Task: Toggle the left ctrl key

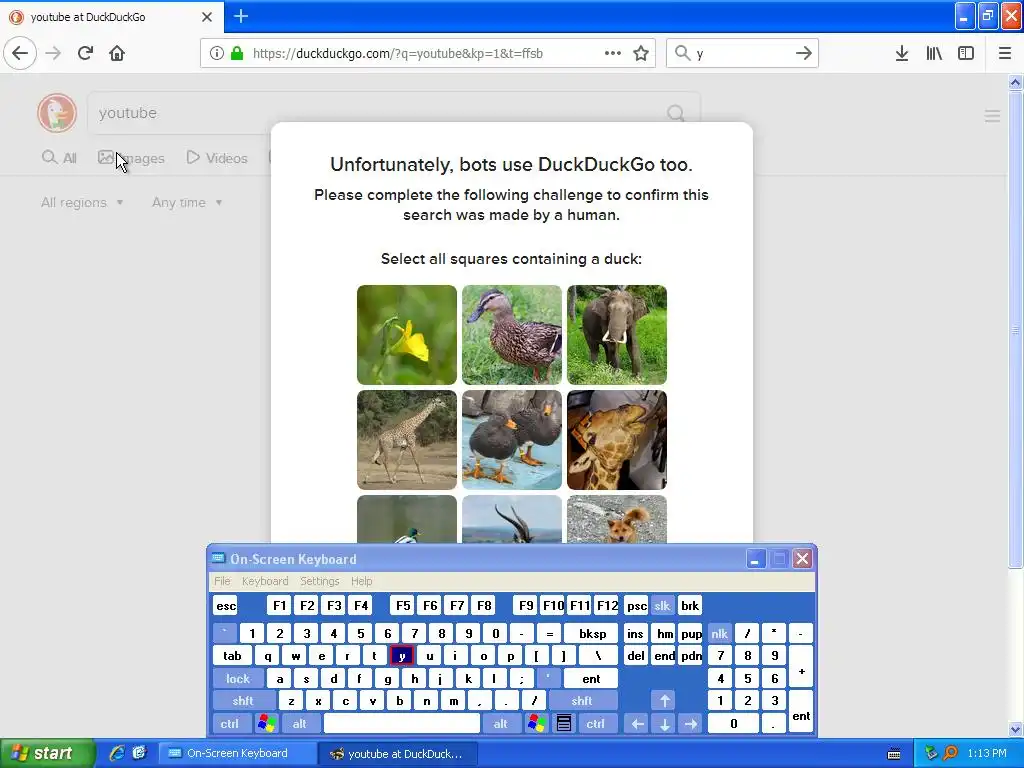Action: [230, 724]
